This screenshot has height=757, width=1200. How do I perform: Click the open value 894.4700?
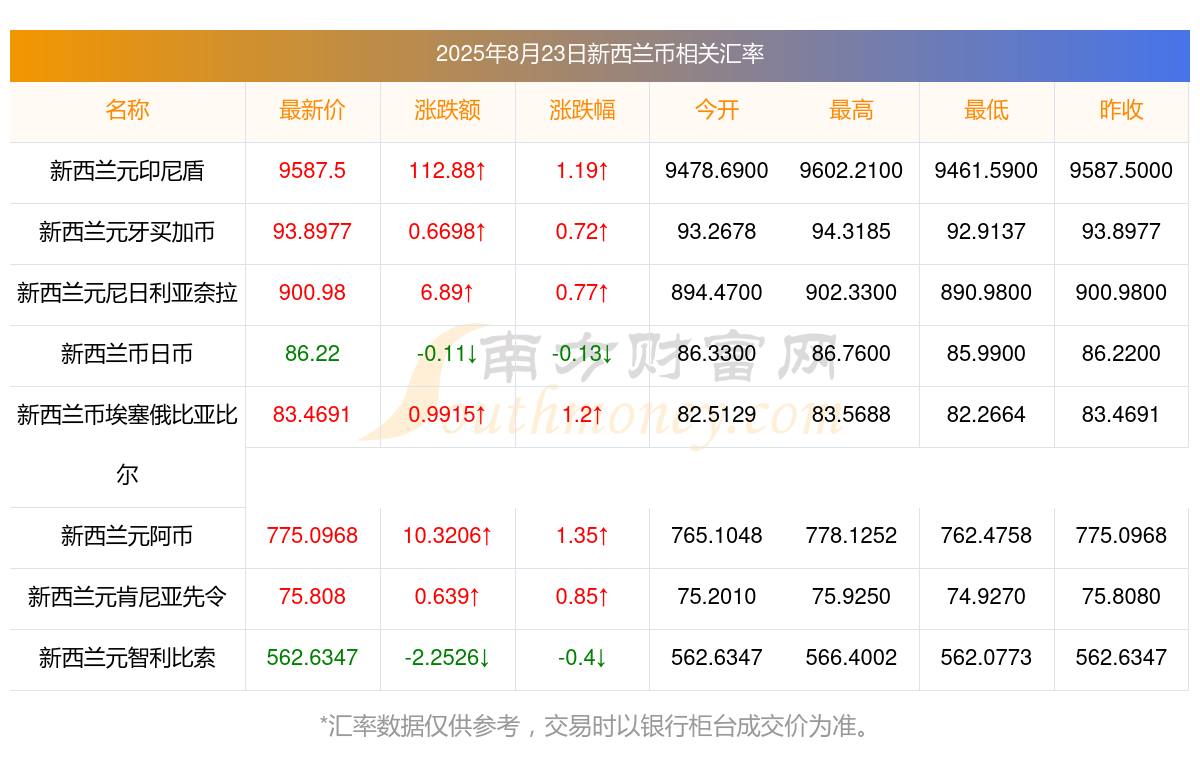tap(717, 293)
